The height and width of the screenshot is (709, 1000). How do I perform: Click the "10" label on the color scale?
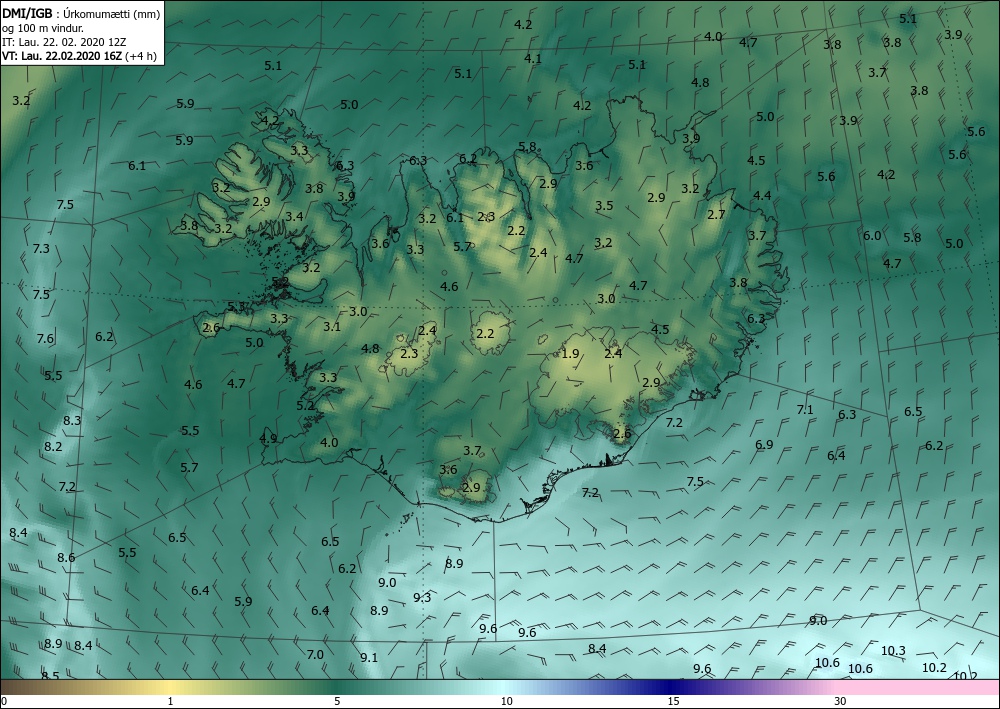point(506,702)
